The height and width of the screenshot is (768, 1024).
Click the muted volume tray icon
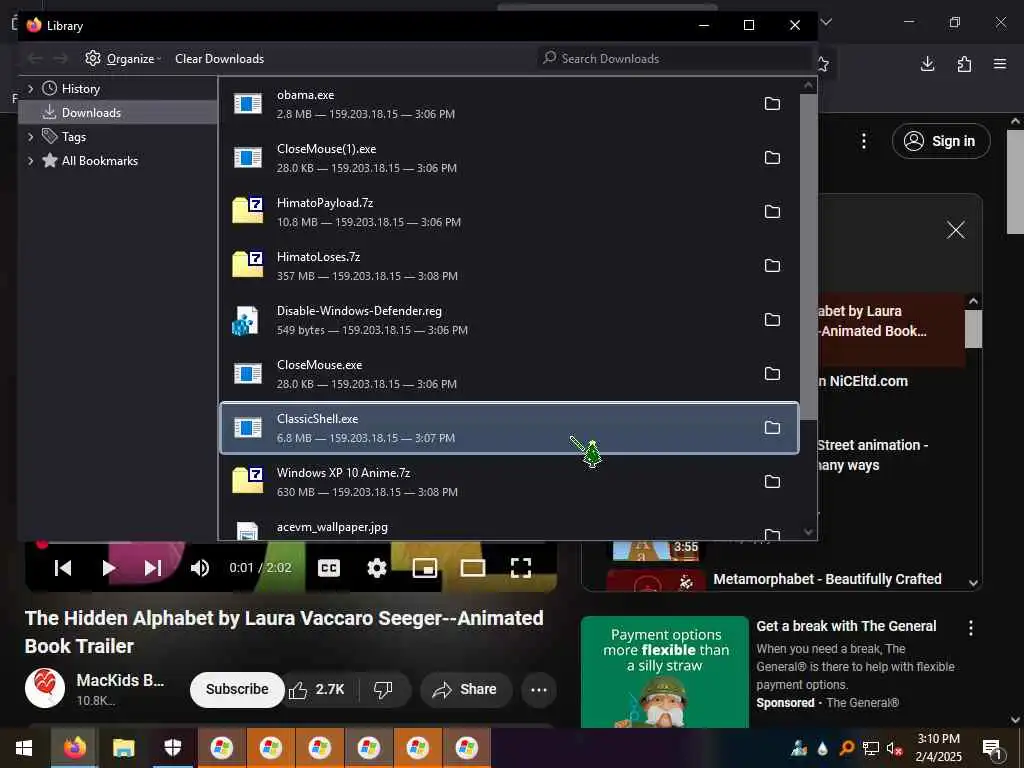tap(894, 749)
